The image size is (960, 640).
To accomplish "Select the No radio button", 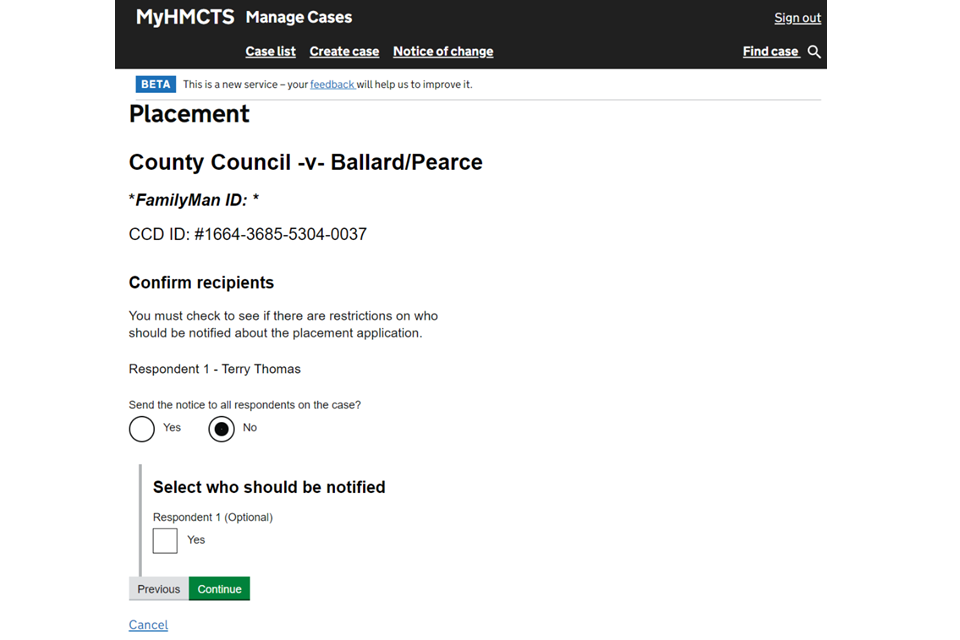I will tap(221, 429).
